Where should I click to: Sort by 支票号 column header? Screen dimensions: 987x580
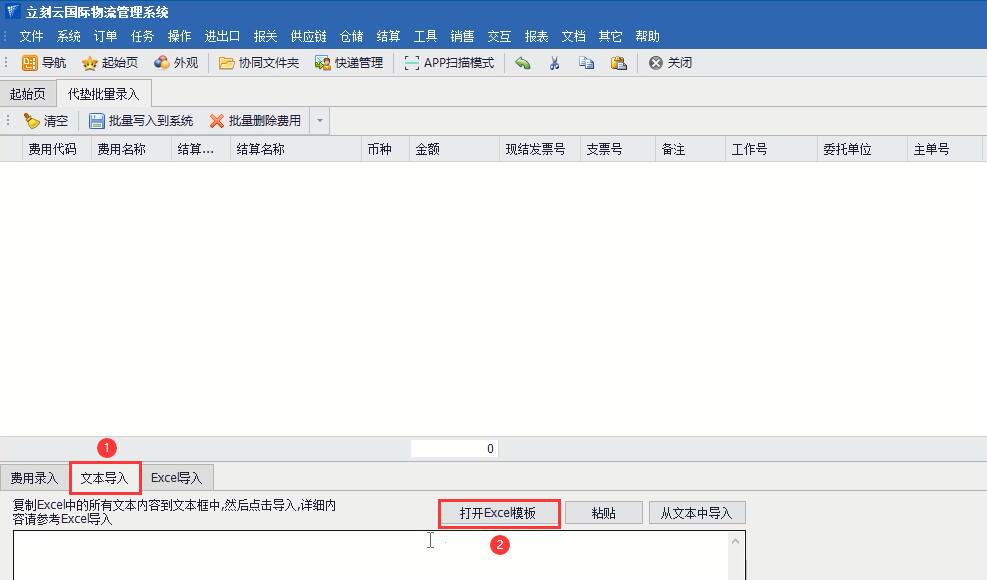pyautogui.click(x=618, y=149)
